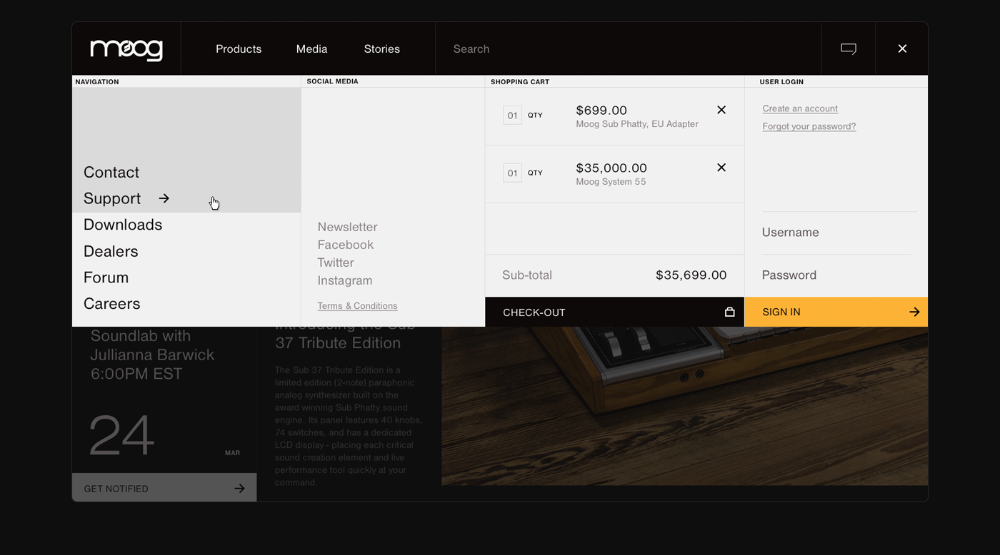Click Create an account link
The height and width of the screenshot is (555, 1000).
pyautogui.click(x=800, y=109)
